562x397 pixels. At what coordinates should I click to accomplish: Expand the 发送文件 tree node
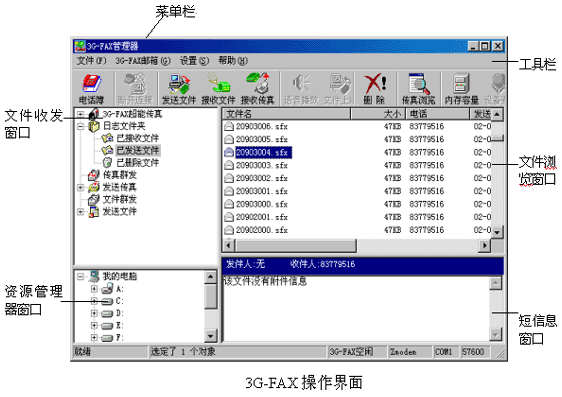coord(81,212)
